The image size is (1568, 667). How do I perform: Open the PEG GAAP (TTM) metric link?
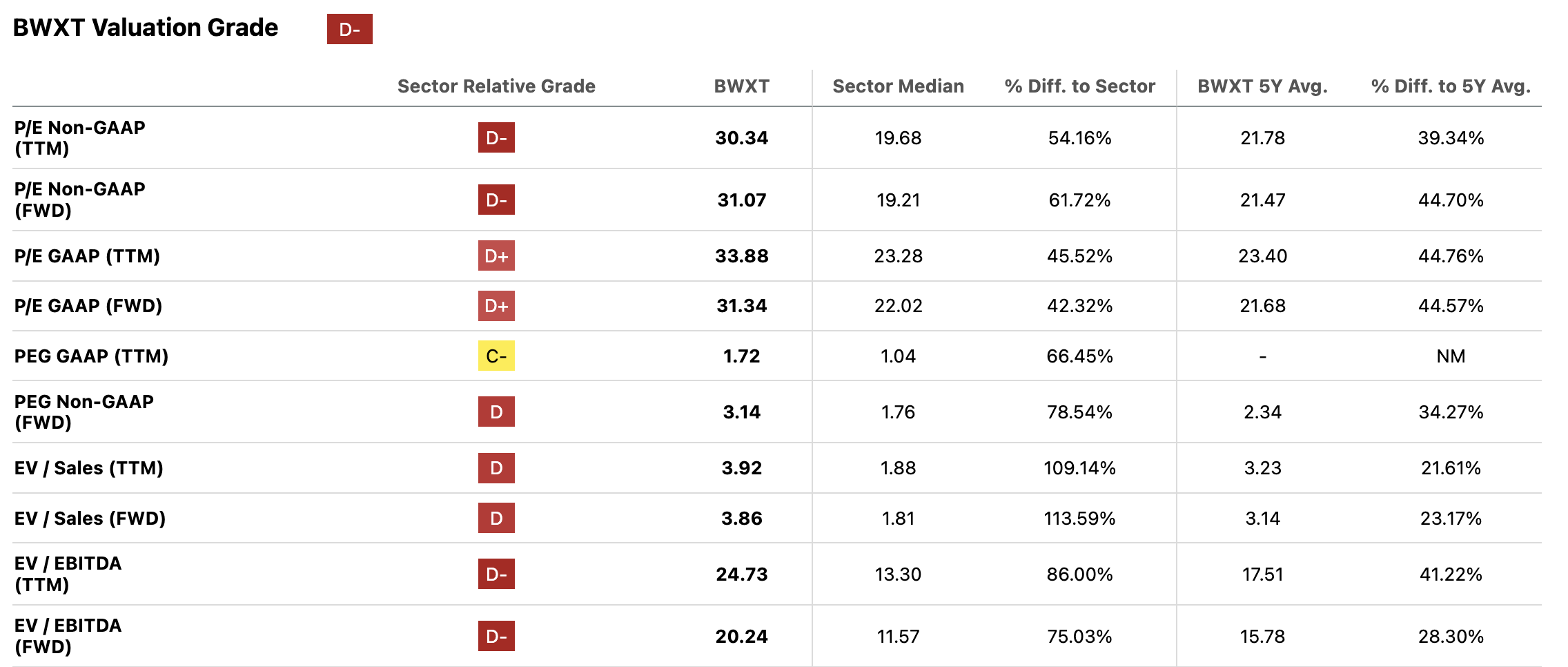[x=91, y=356]
